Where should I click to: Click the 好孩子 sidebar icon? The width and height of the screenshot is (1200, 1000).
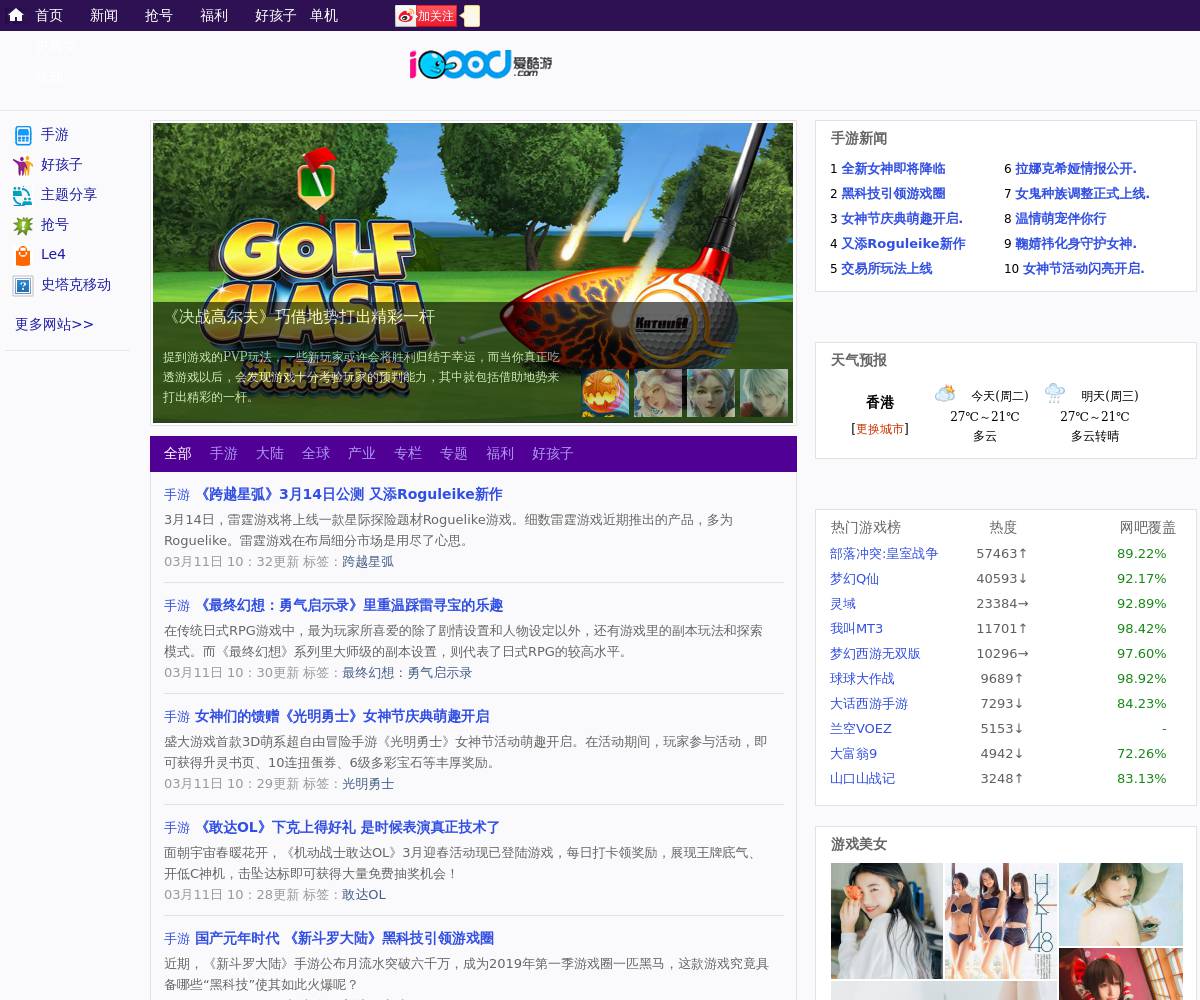(23, 165)
